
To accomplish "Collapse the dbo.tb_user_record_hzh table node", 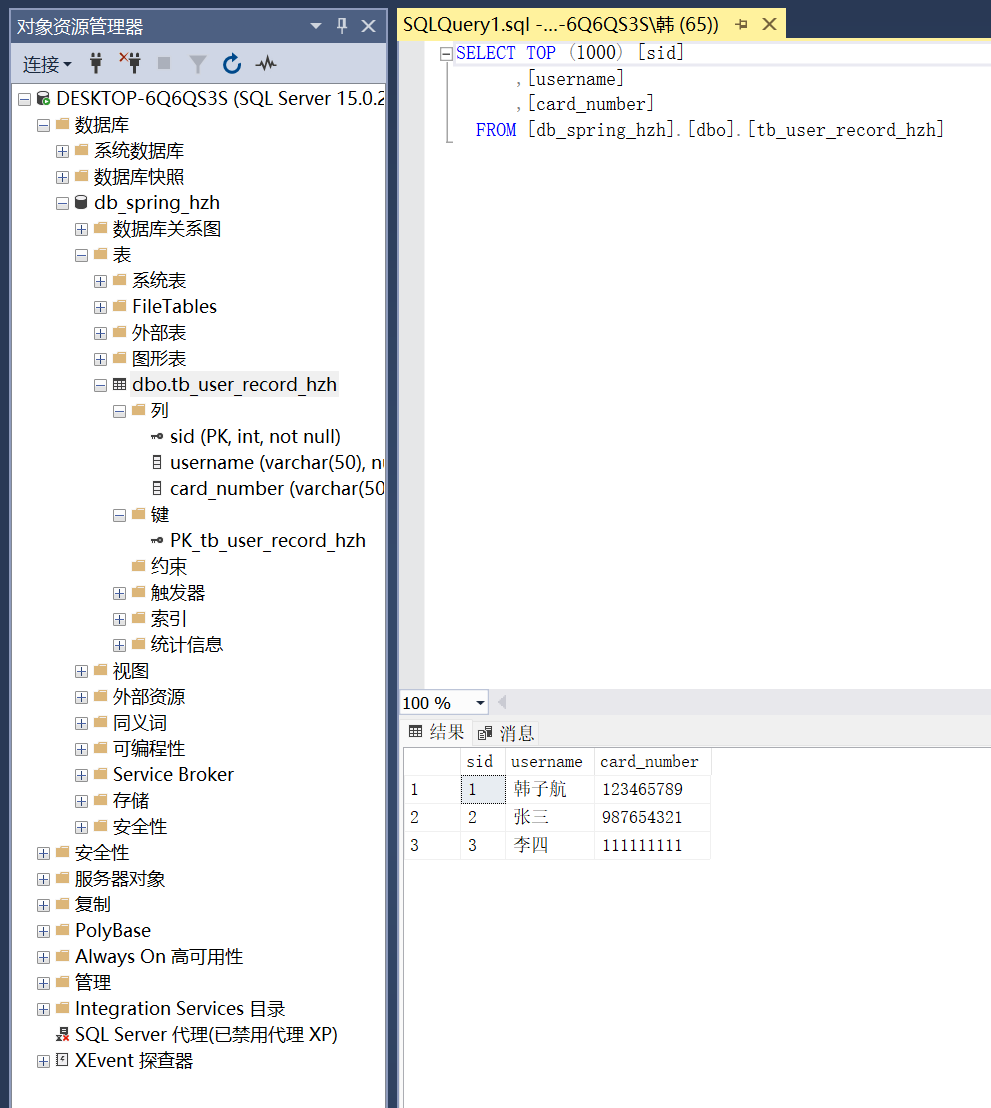I will click(100, 385).
